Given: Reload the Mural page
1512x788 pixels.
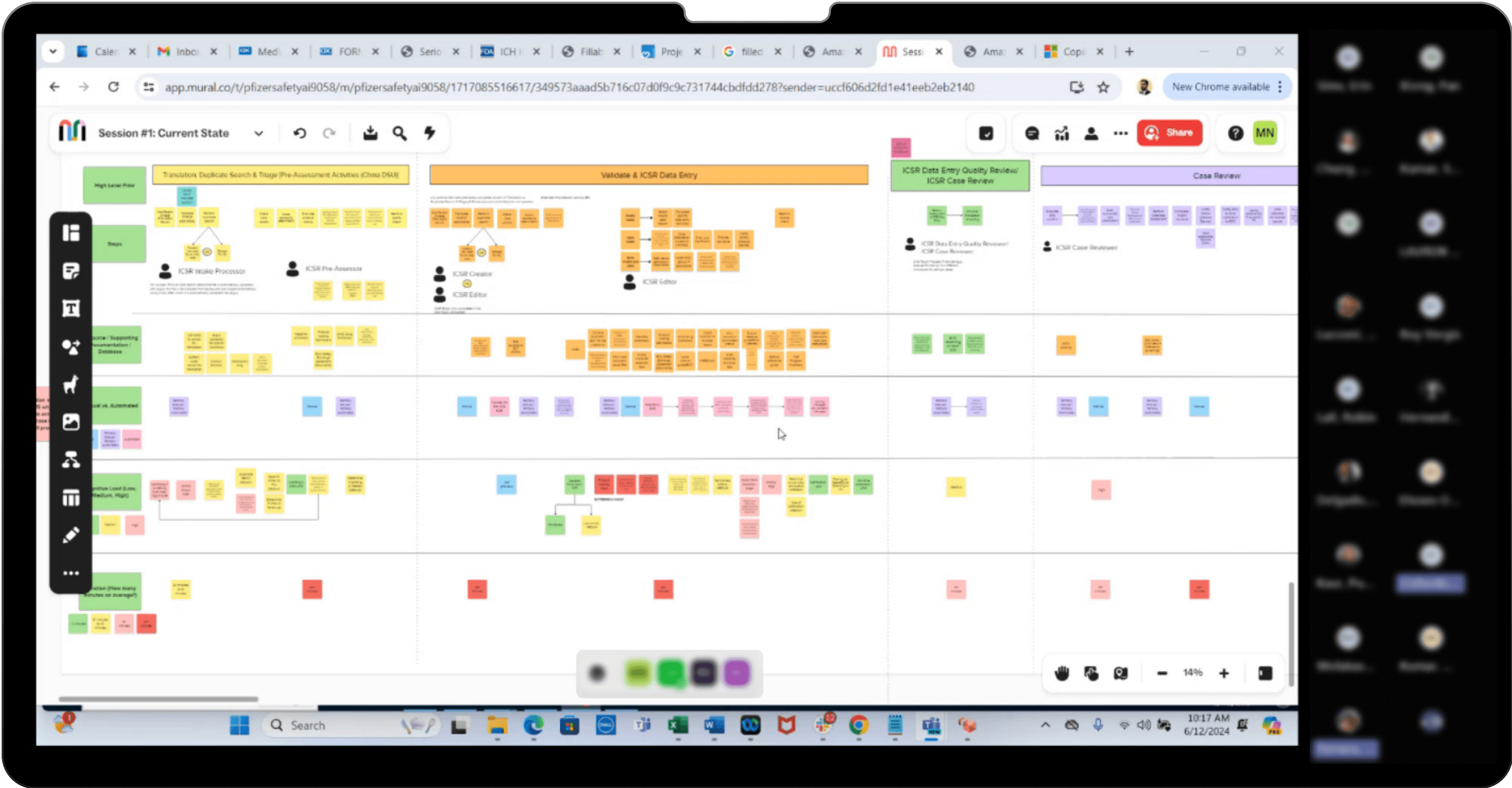Looking at the screenshot, I should point(113,87).
